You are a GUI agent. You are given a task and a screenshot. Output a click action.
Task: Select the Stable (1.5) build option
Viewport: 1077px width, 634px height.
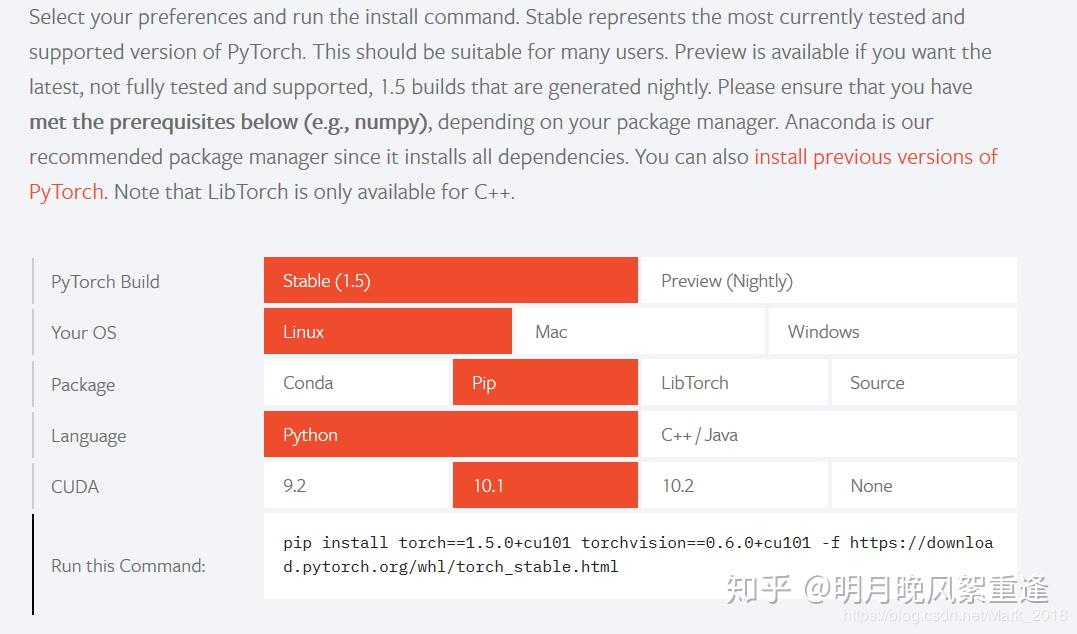click(x=451, y=280)
